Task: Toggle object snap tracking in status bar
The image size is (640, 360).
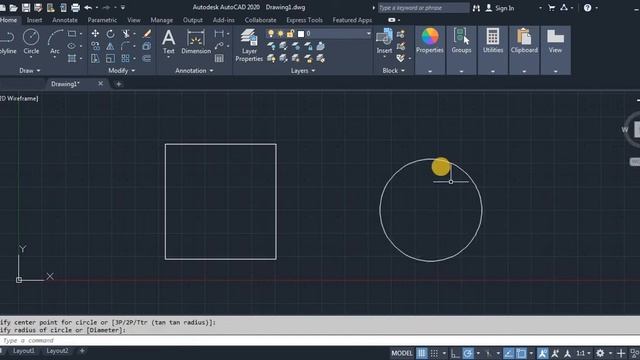Action: click(x=508, y=353)
